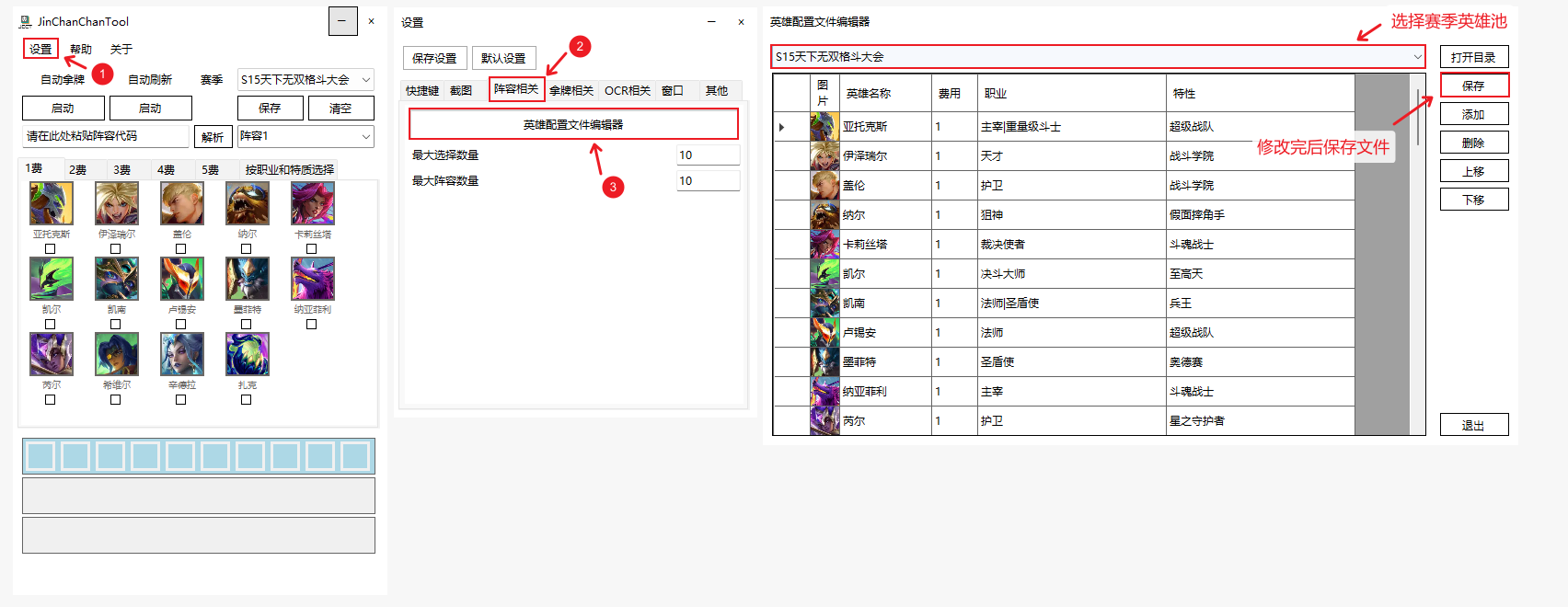Click the 添加 button in hero editor

coord(1473,114)
